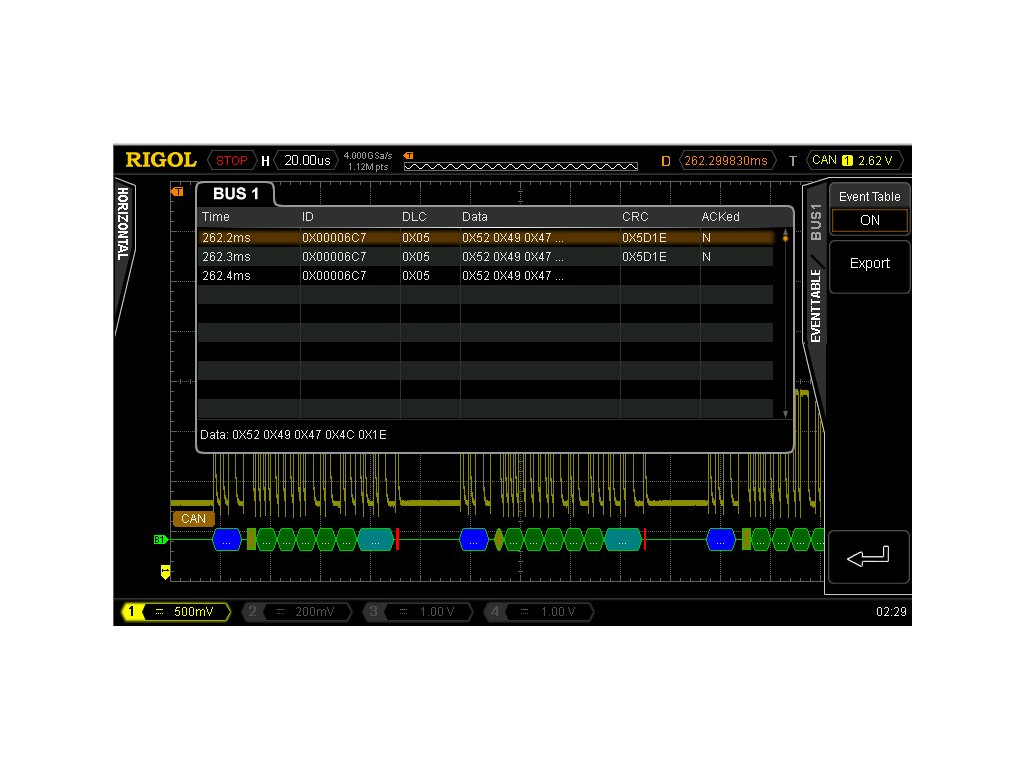Click the STOP run status indicator
Image resolution: width=1024 pixels, height=768 pixels.
click(232, 161)
